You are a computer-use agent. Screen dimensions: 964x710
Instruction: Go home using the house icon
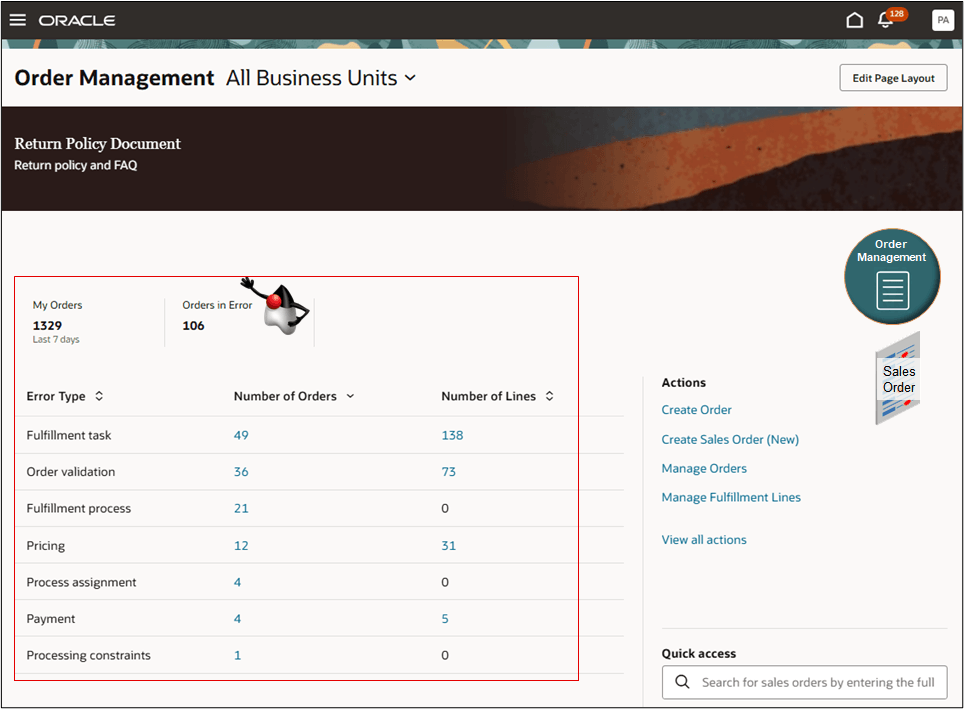[854, 19]
